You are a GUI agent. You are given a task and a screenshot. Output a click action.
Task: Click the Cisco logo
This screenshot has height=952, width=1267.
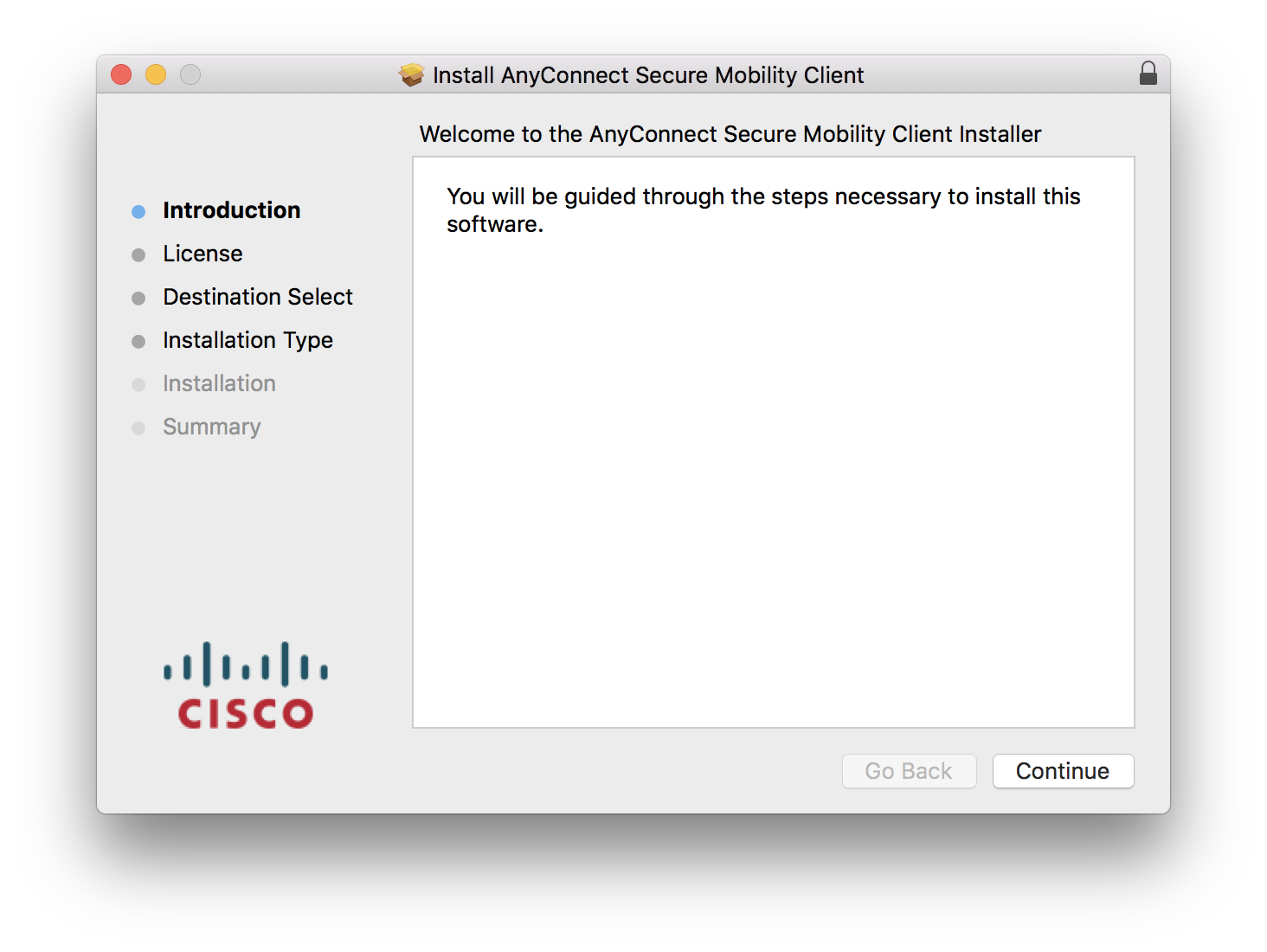[245, 684]
